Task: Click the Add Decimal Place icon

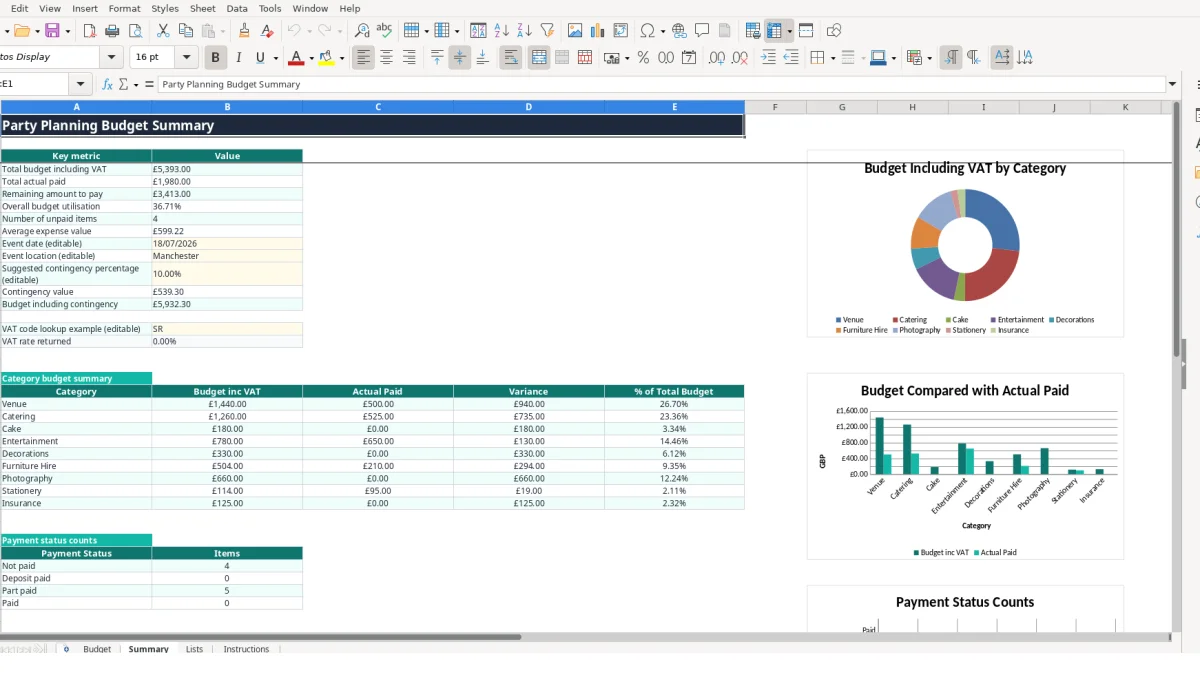Action: [x=716, y=58]
